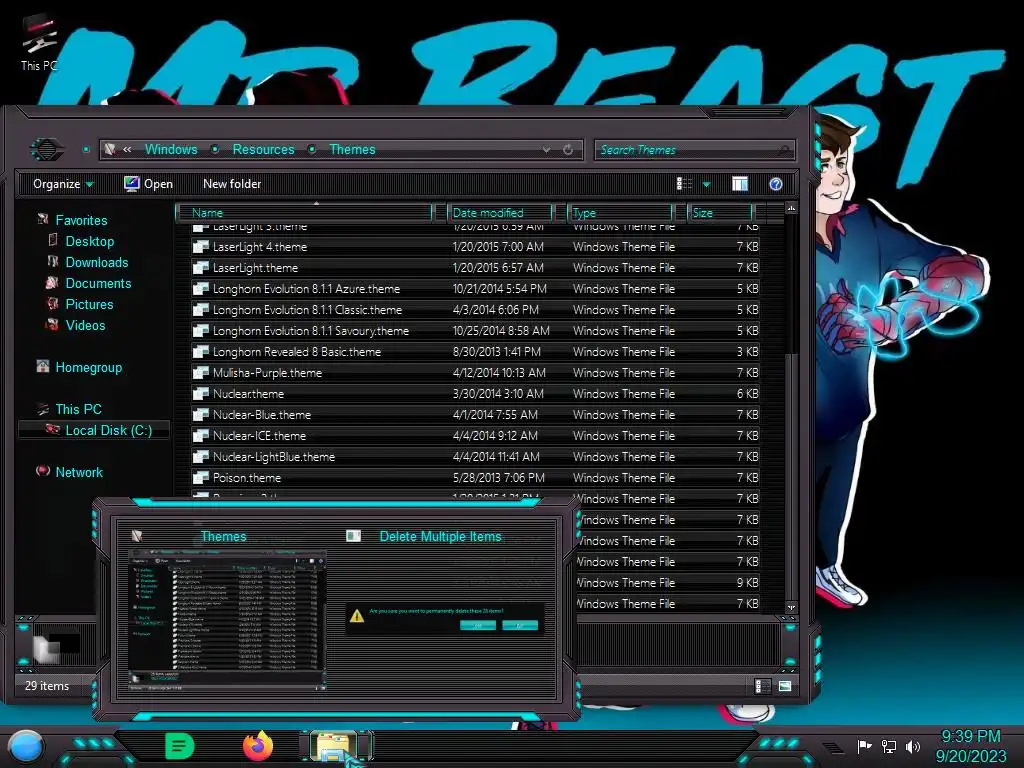Select the LaserLight.theme file
Viewport: 1024px width, 768px height.
[255, 268]
